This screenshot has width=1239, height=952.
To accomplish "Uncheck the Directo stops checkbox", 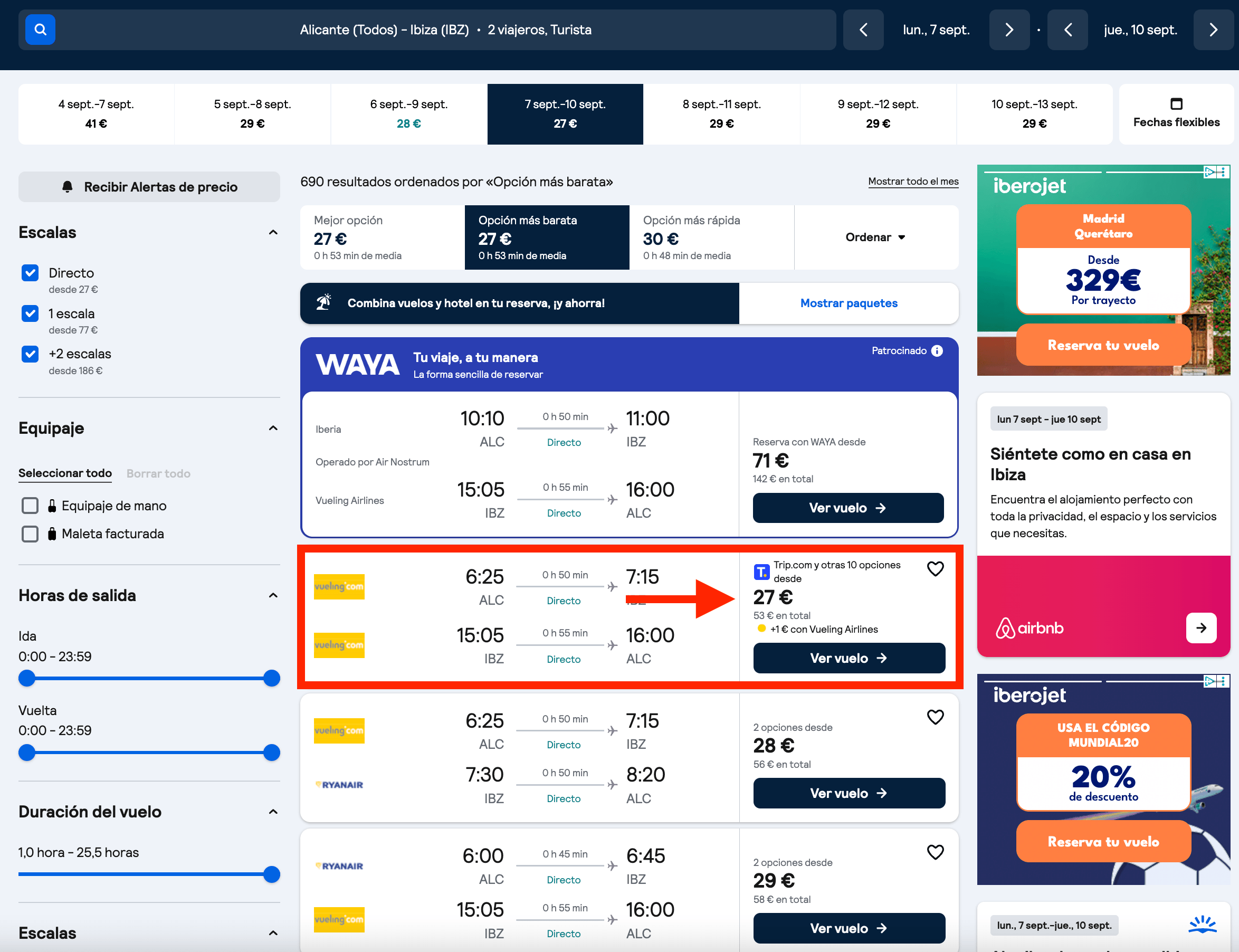I will [x=30, y=273].
